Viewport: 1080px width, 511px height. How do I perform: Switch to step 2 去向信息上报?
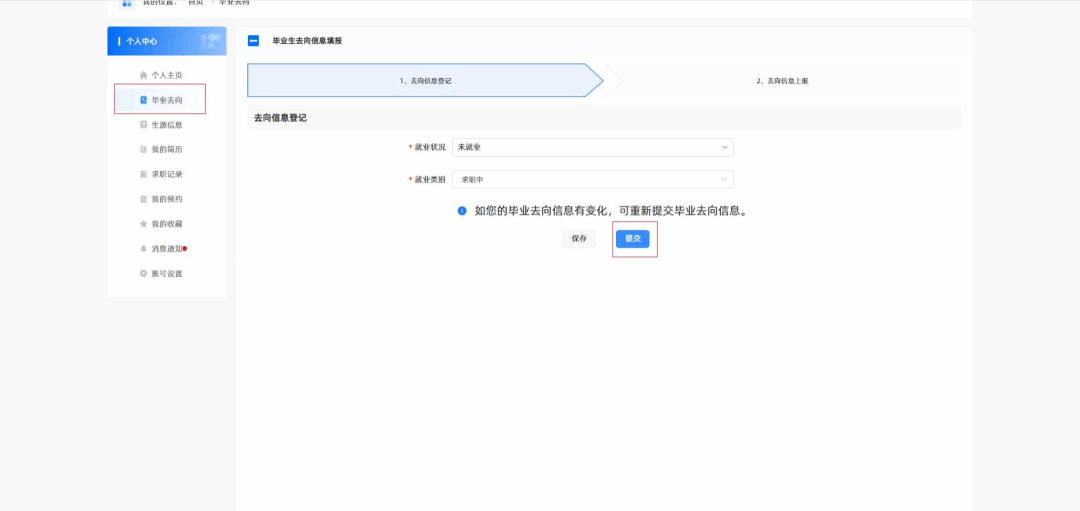click(782, 80)
